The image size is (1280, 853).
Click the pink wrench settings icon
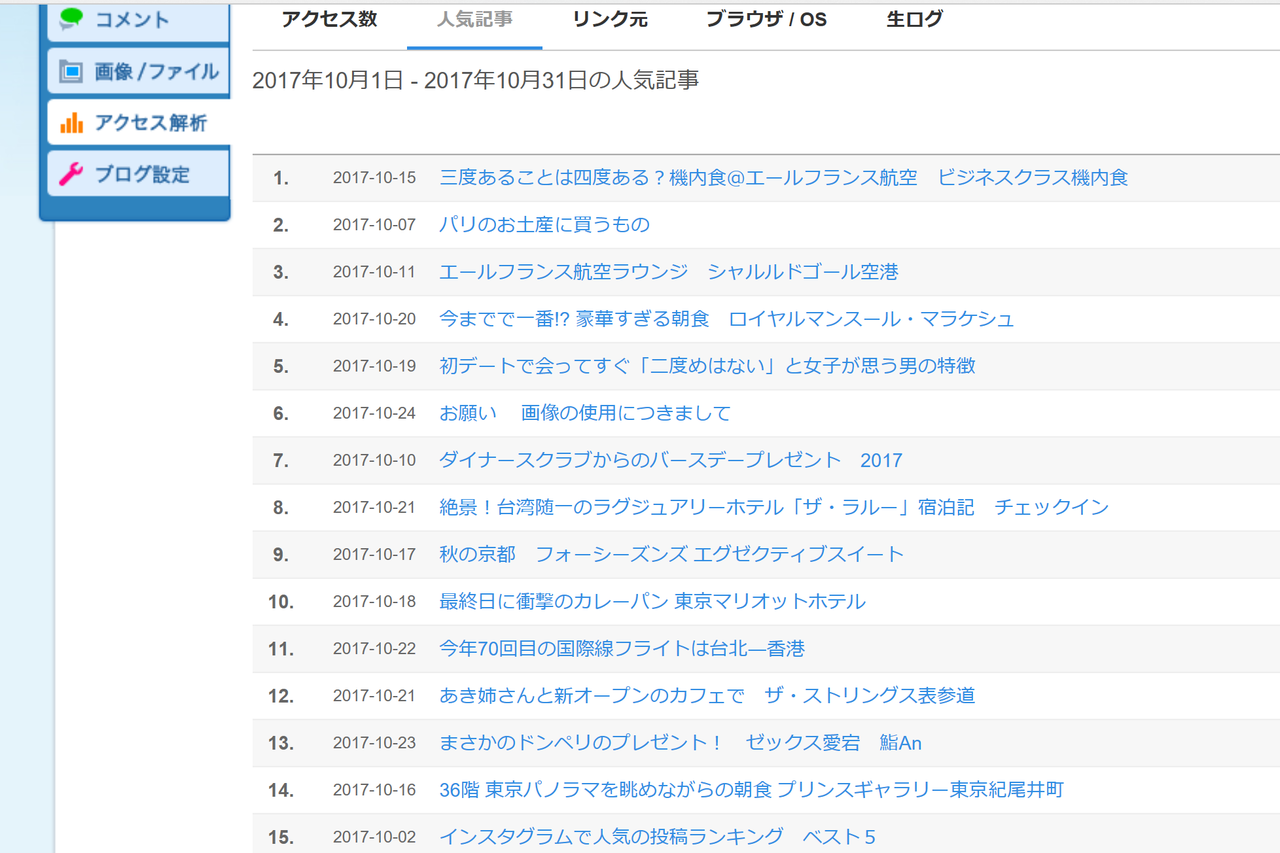pos(71,174)
